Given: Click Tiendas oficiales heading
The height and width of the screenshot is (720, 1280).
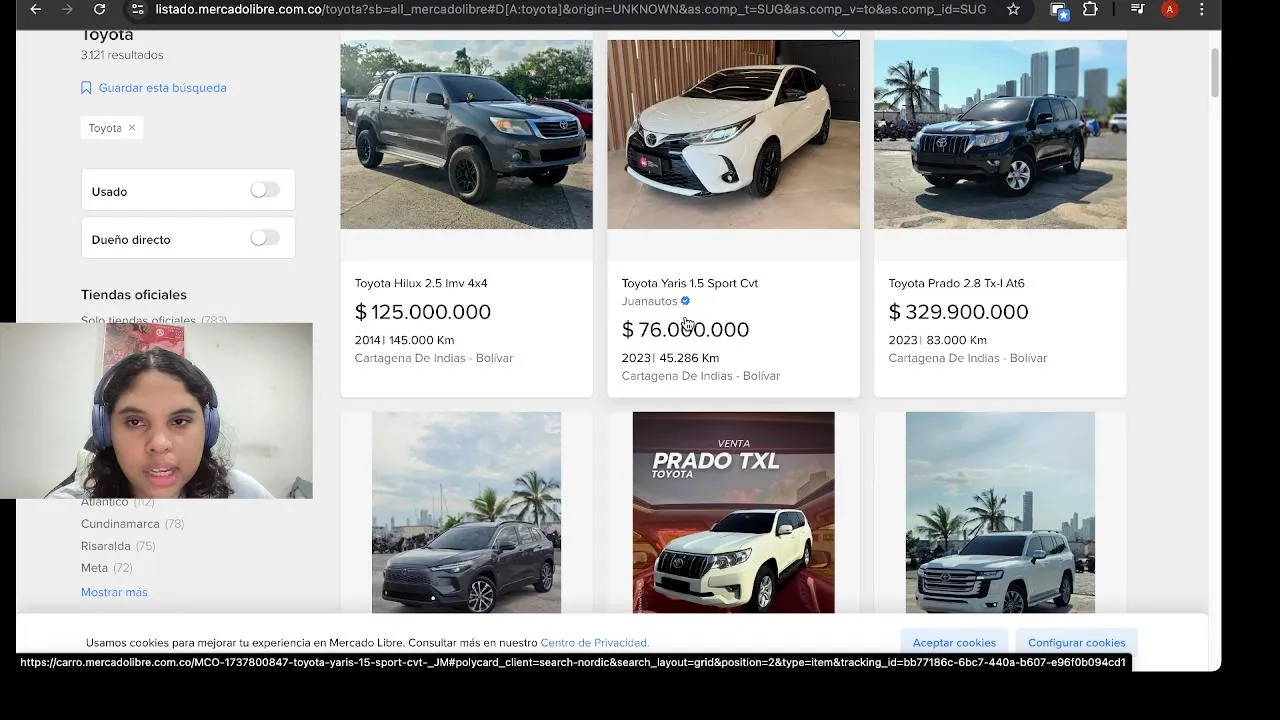Looking at the screenshot, I should click(x=134, y=295).
